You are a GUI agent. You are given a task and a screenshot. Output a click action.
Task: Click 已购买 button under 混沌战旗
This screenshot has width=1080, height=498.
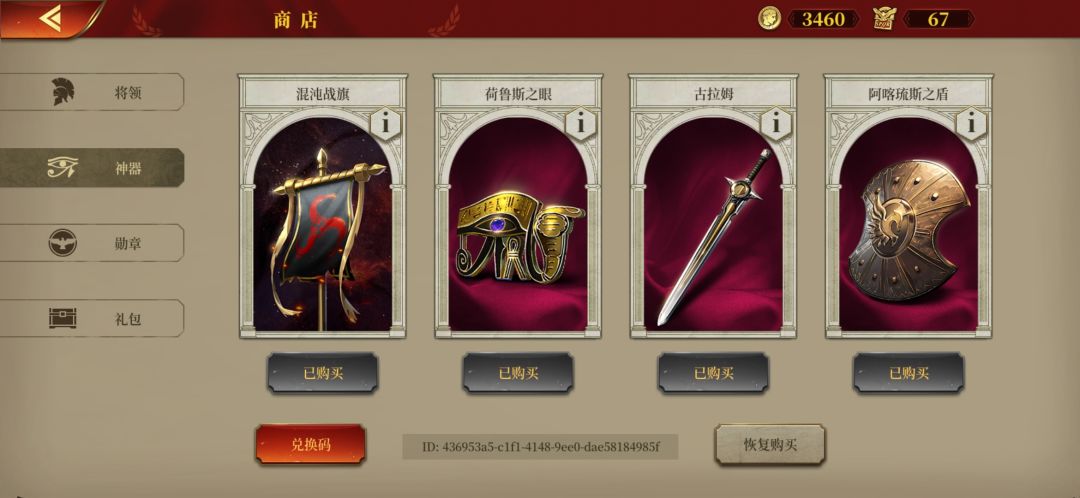pyautogui.click(x=322, y=373)
